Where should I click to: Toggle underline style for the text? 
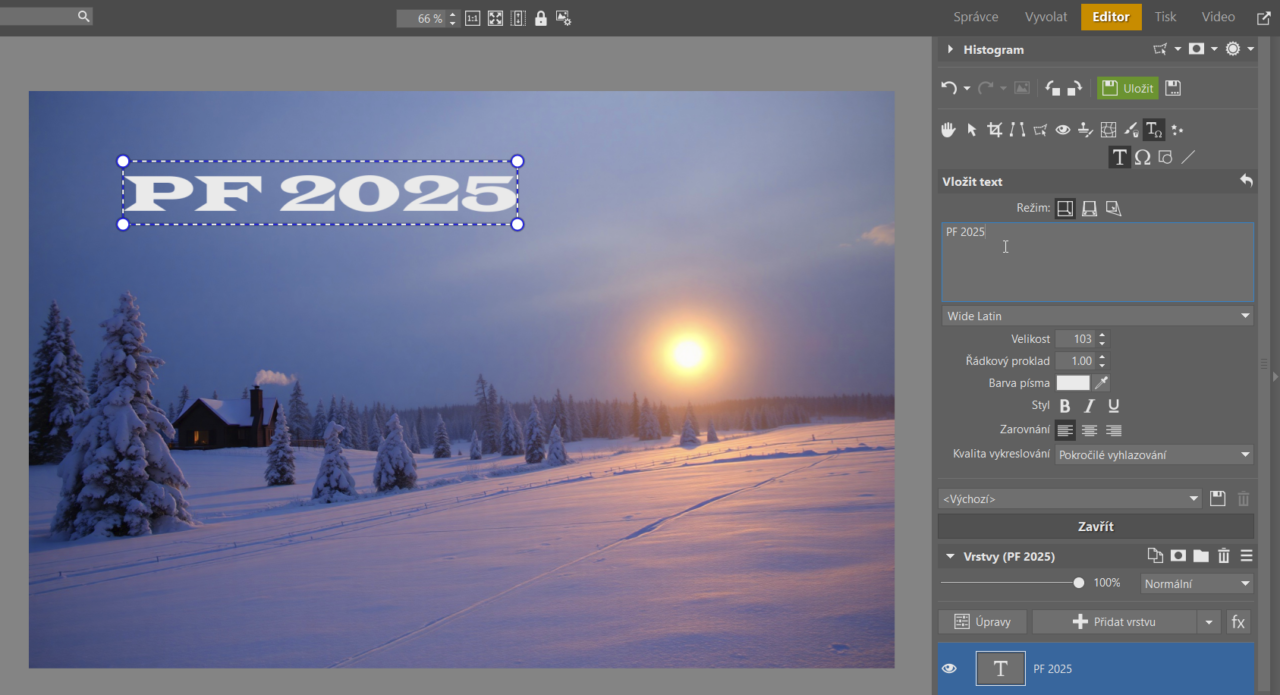1113,406
